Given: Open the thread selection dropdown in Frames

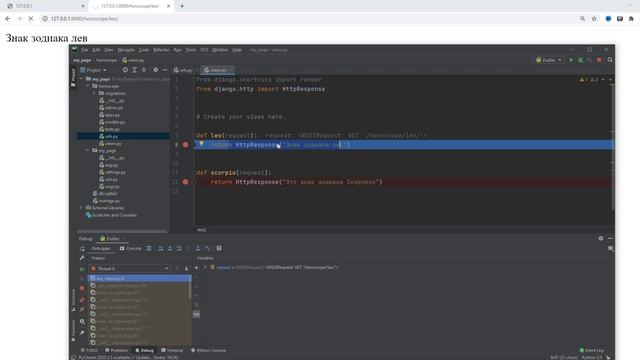Looking at the screenshot, I should 129,268.
